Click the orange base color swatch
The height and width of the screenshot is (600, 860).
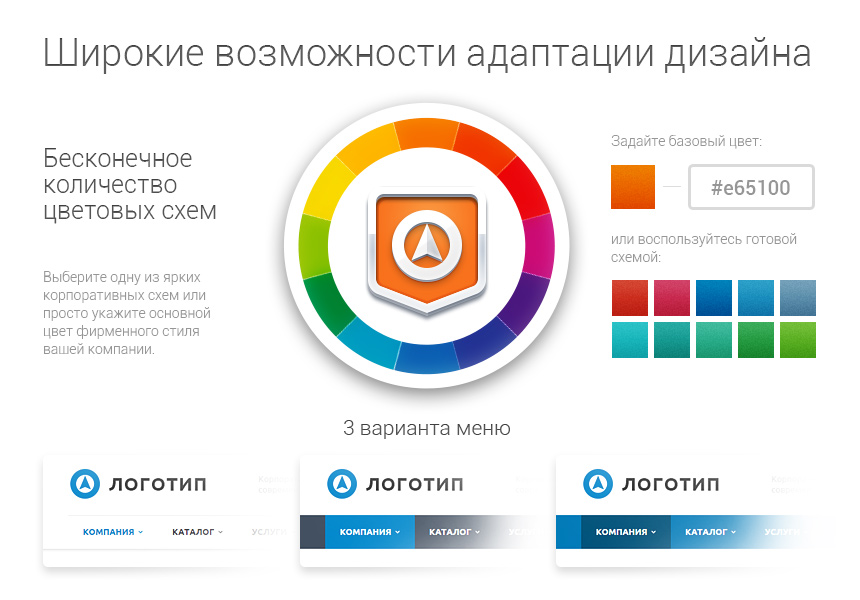tap(631, 187)
